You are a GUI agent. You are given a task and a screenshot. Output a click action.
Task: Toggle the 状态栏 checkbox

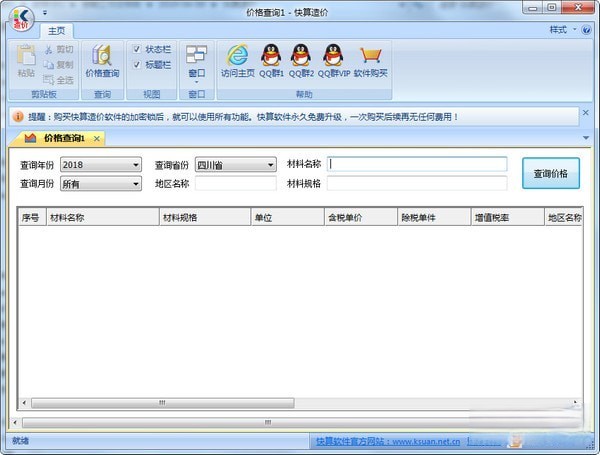click(137, 48)
